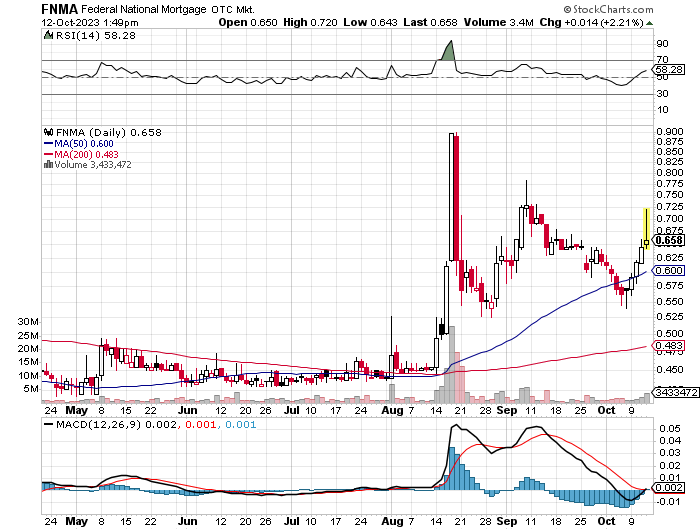Click the red 0.001 MACD signal value
Screen dimensions: 700x530
tap(200, 425)
